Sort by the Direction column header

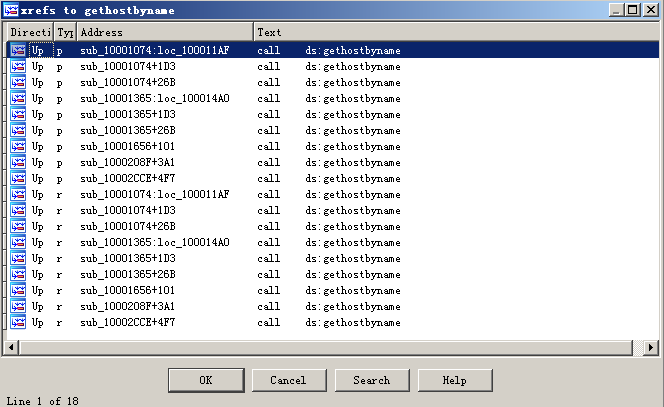(30, 32)
